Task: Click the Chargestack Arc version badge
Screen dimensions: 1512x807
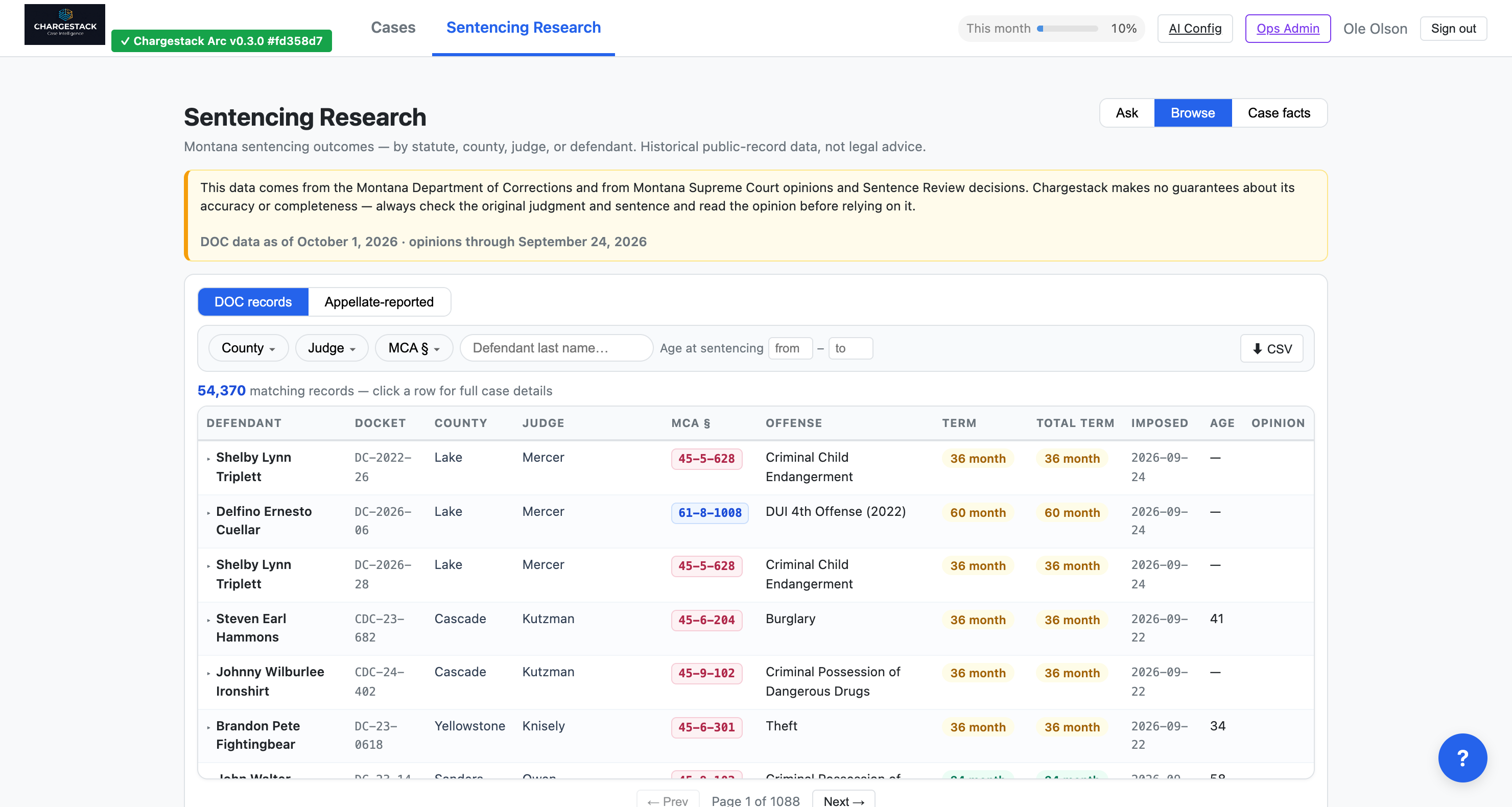Action: tap(221, 40)
